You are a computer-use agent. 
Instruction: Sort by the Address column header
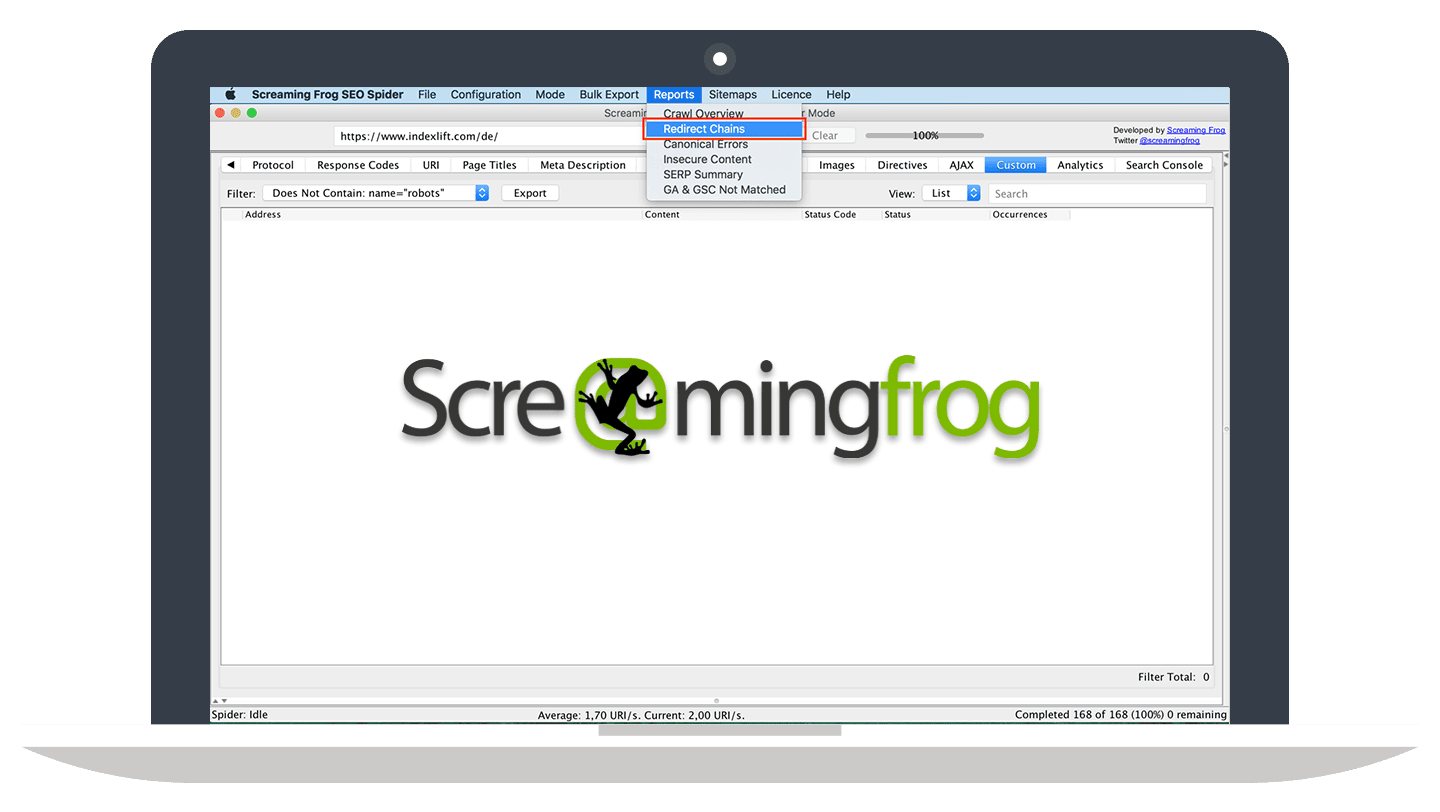(442, 215)
